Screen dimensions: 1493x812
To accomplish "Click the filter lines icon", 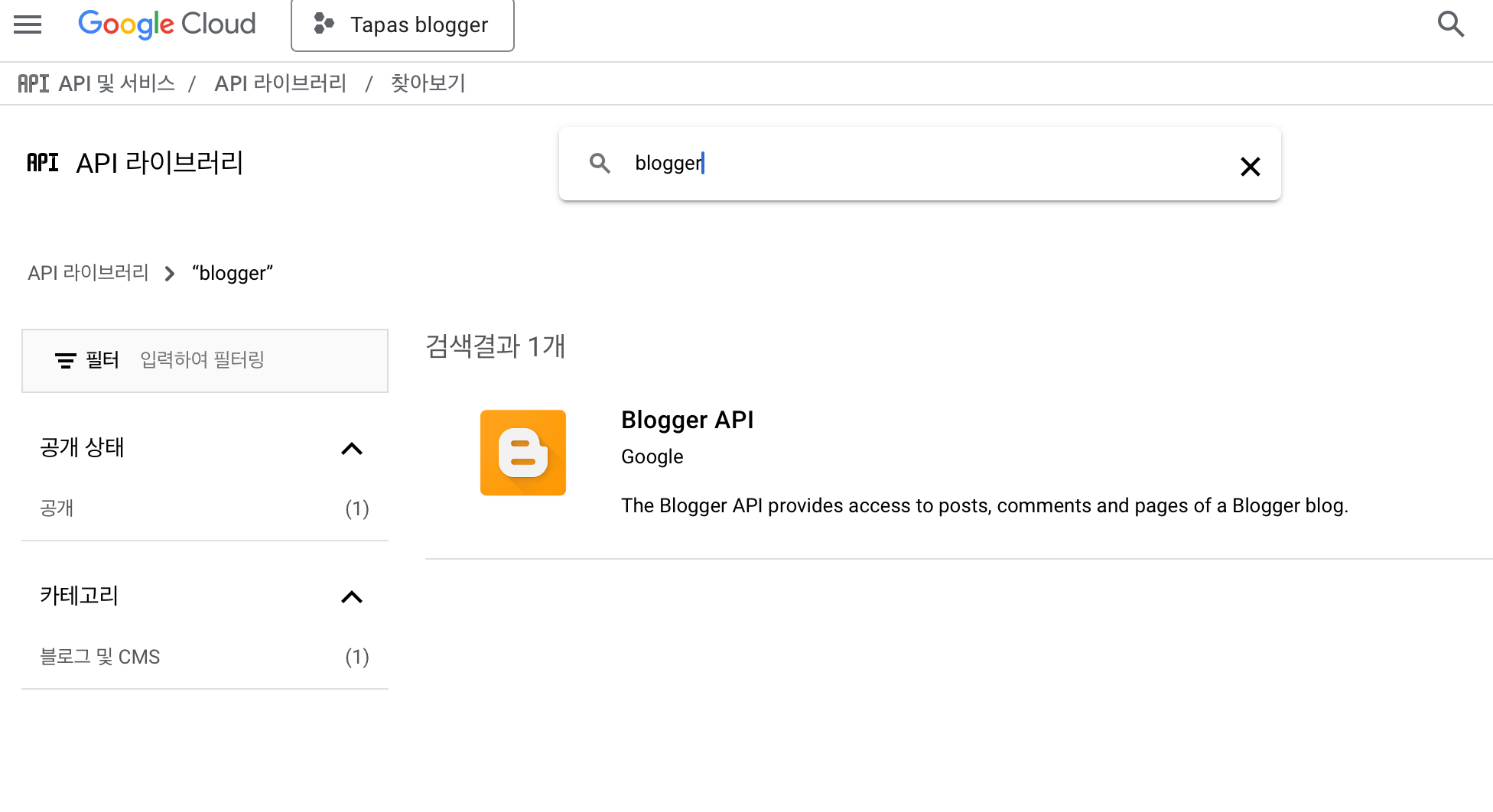I will click(x=66, y=360).
